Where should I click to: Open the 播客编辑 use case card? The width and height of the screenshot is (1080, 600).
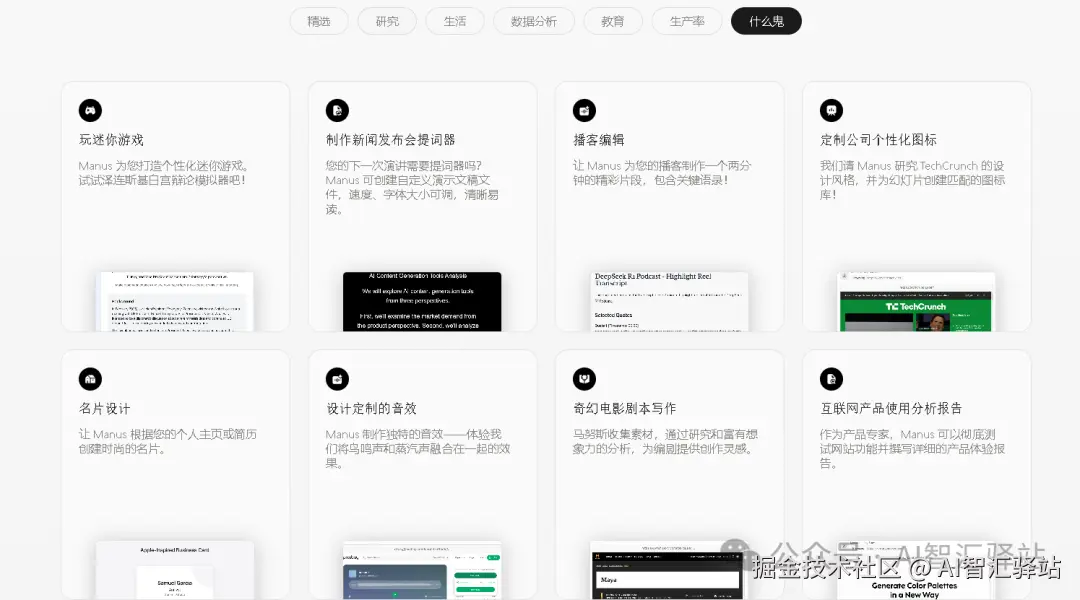670,205
